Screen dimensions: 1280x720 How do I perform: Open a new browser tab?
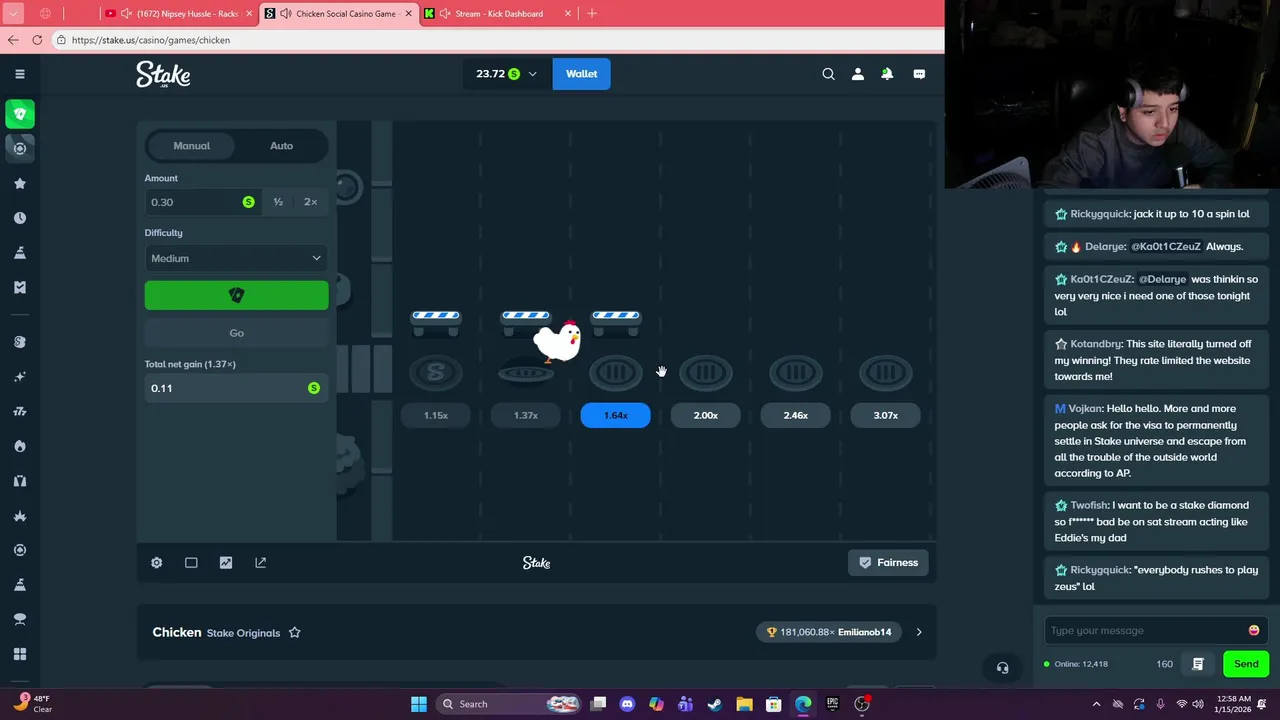pos(592,14)
